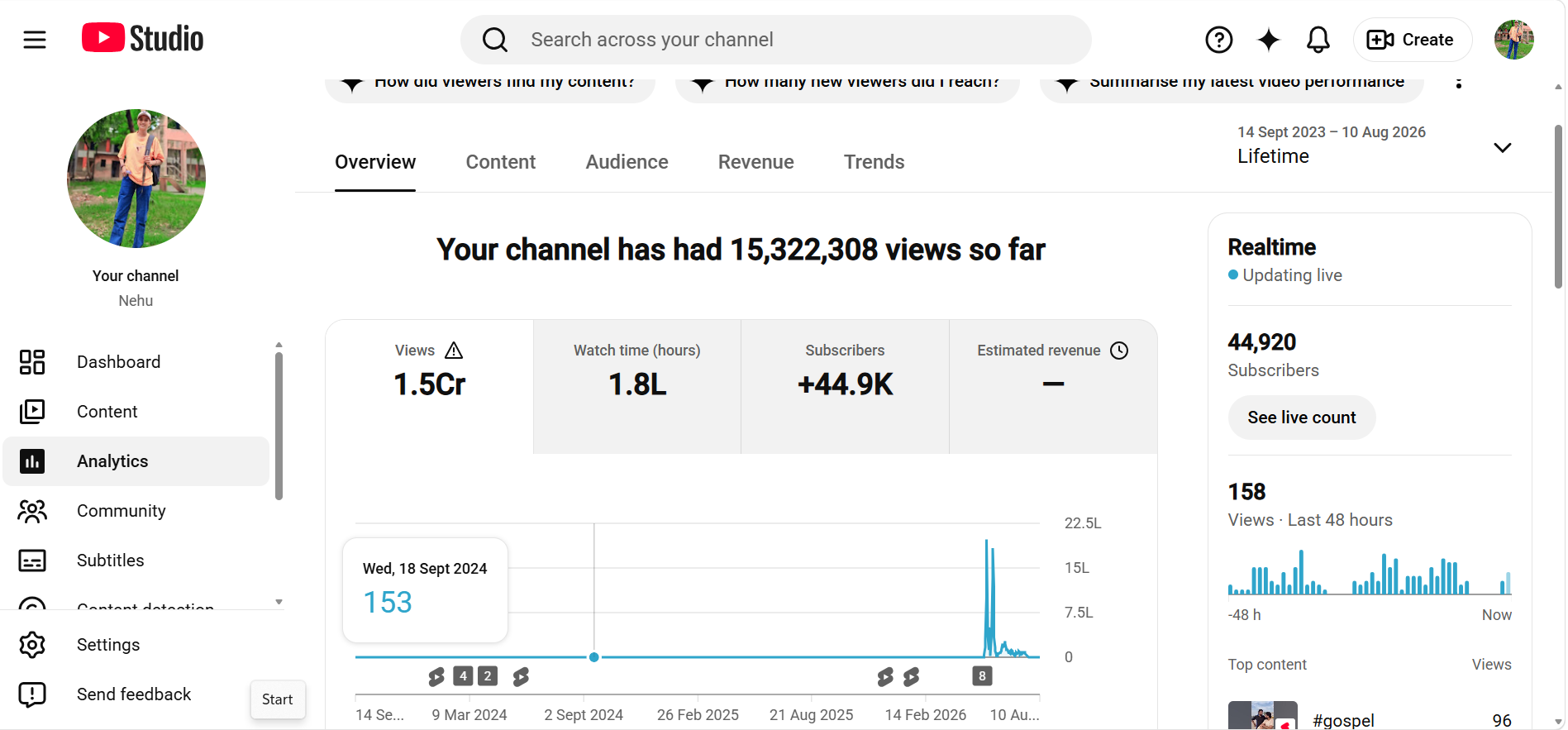The width and height of the screenshot is (1568, 730).
Task: Click the '14 Sept 2023 – 10 Aug 2026' date text
Action: click(x=1332, y=132)
